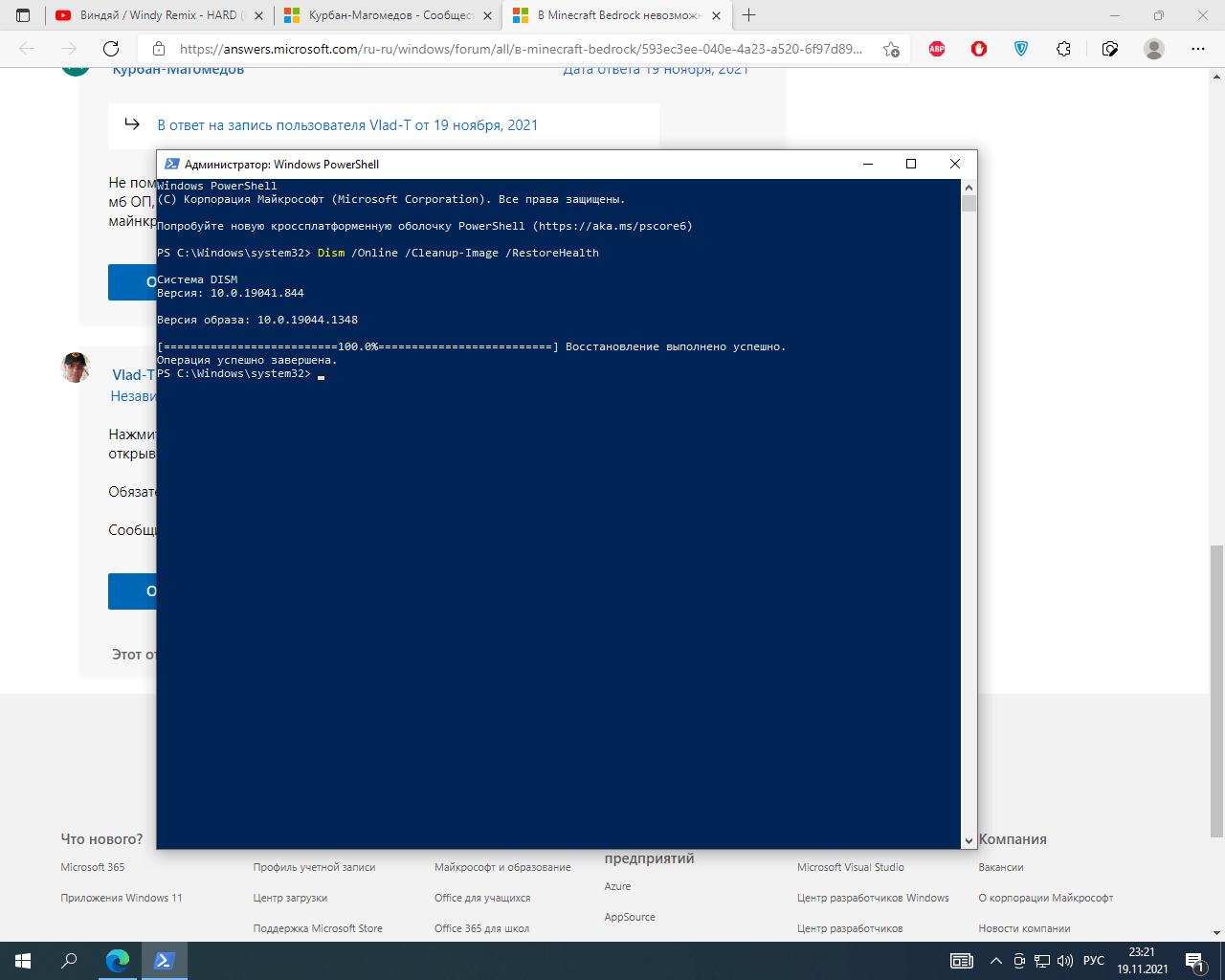This screenshot has width=1225, height=980.
Task: Open Центр разработчиков Windows link
Action: (x=873, y=898)
